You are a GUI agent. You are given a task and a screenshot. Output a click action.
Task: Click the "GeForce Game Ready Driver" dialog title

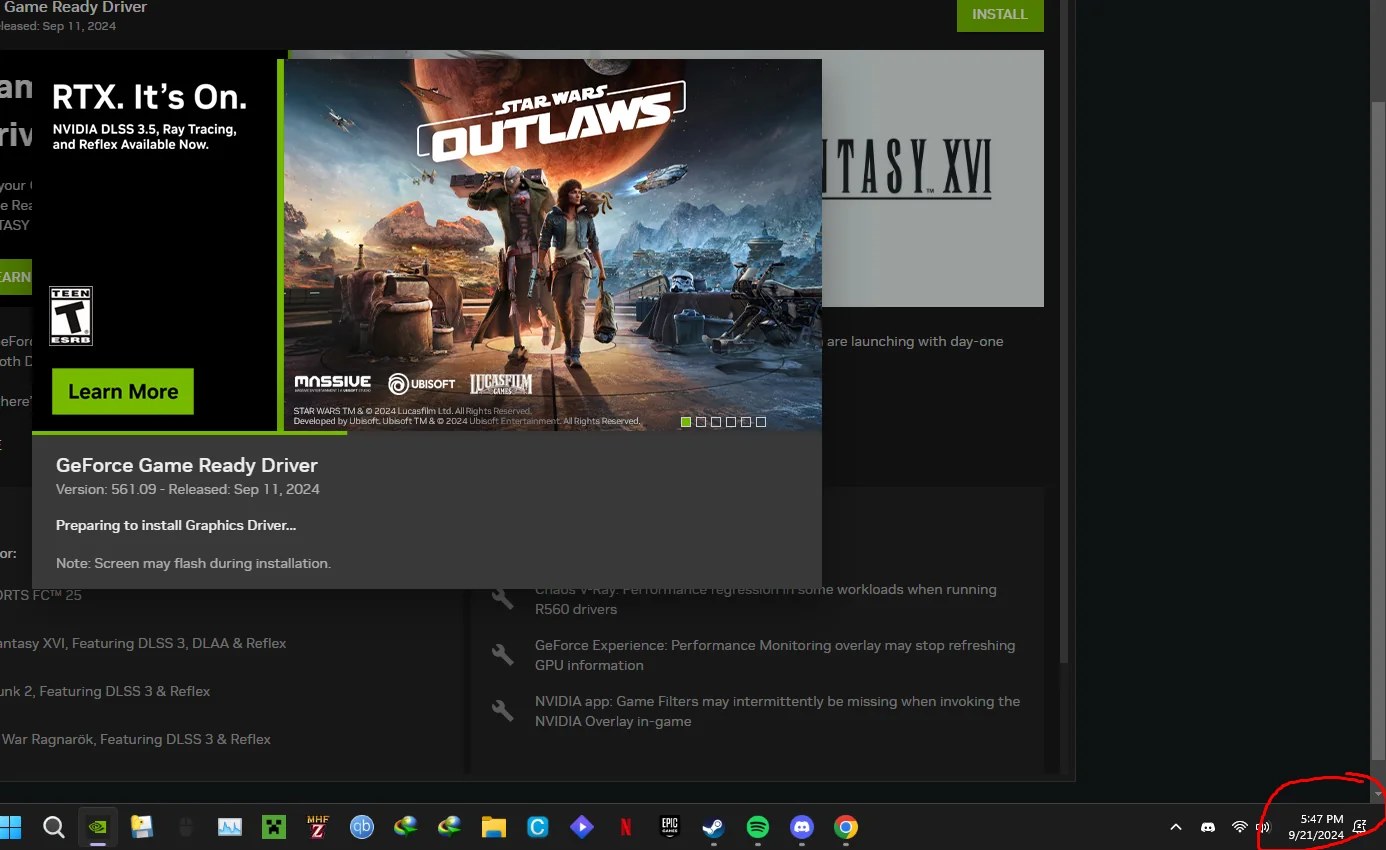tap(187, 465)
